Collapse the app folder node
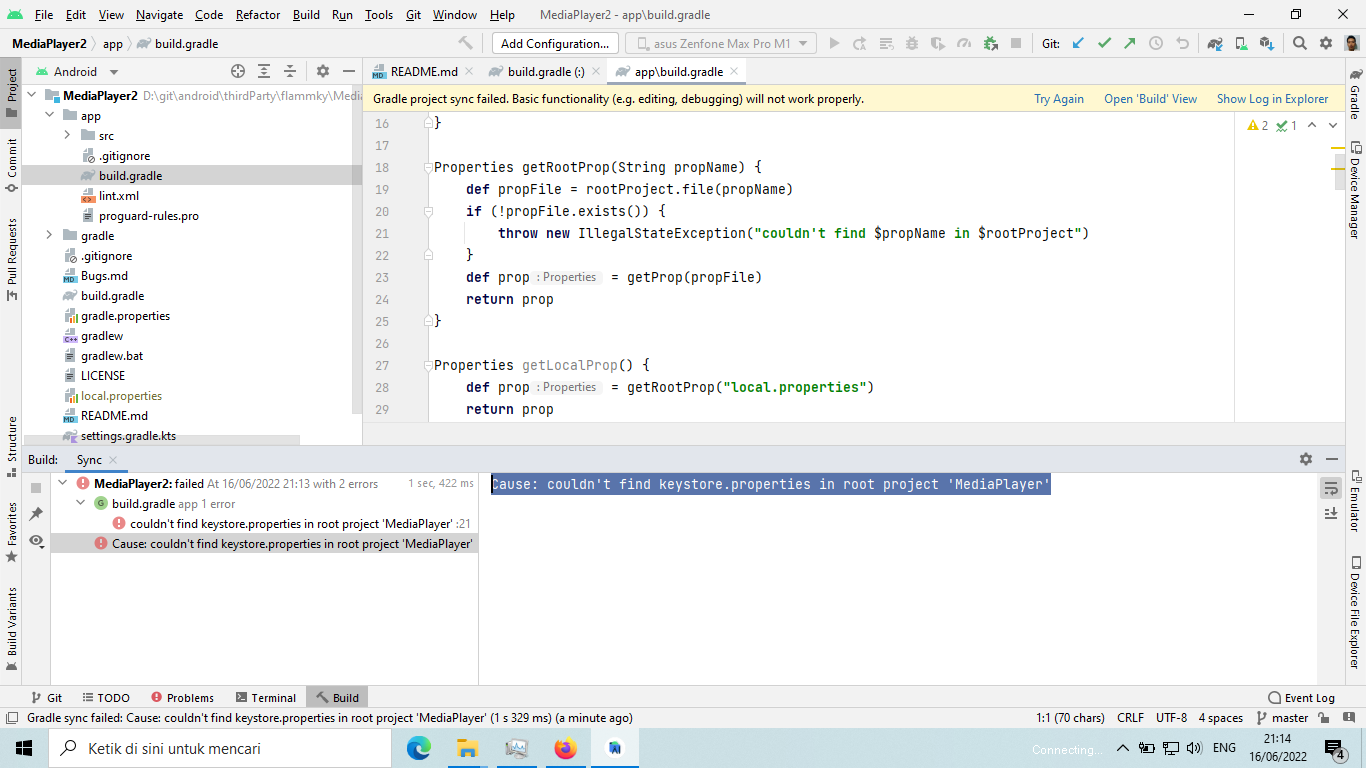The height and width of the screenshot is (768, 1366). pyautogui.click(x=49, y=115)
